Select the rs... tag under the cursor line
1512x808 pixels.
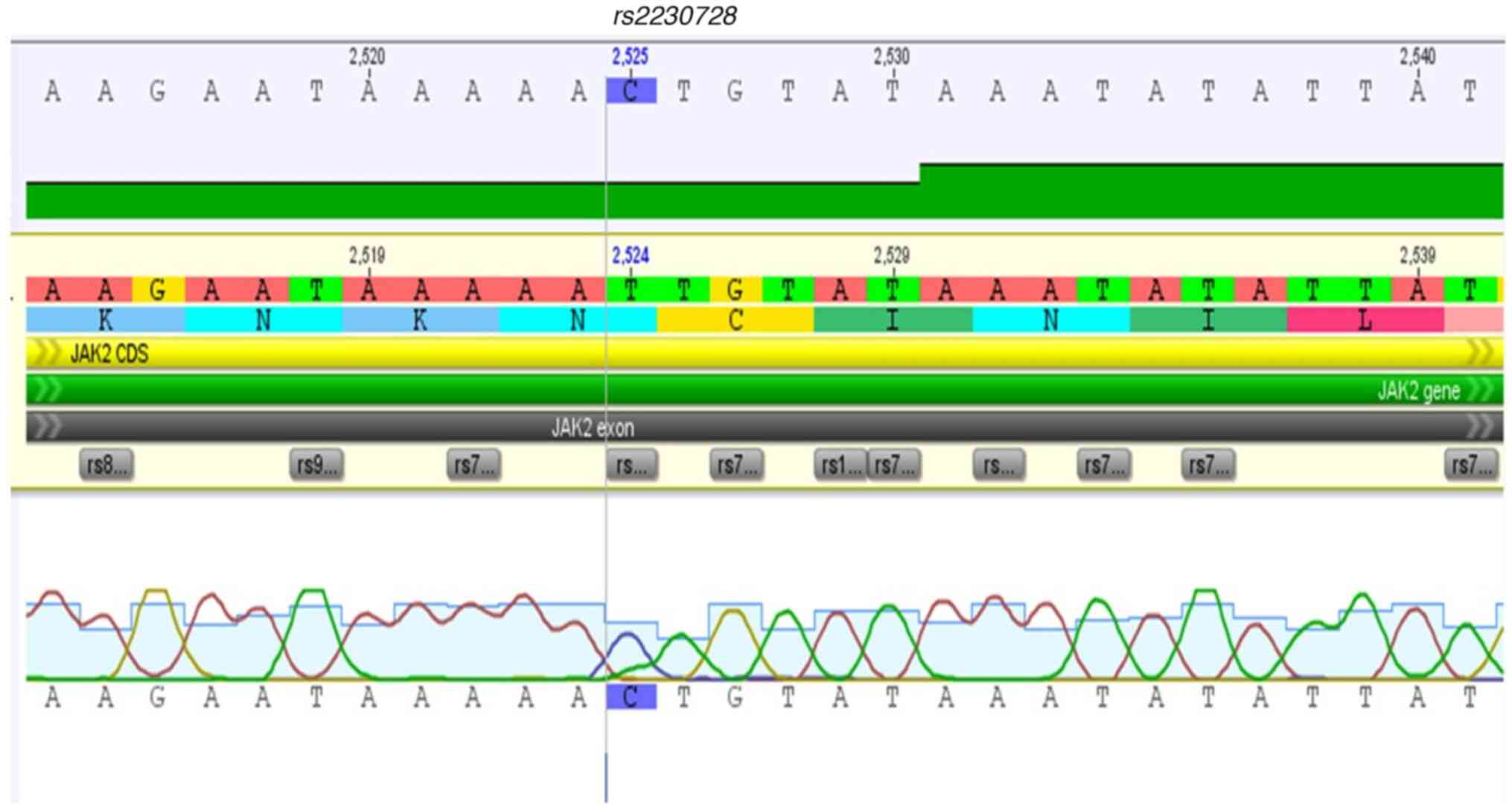coord(632,465)
